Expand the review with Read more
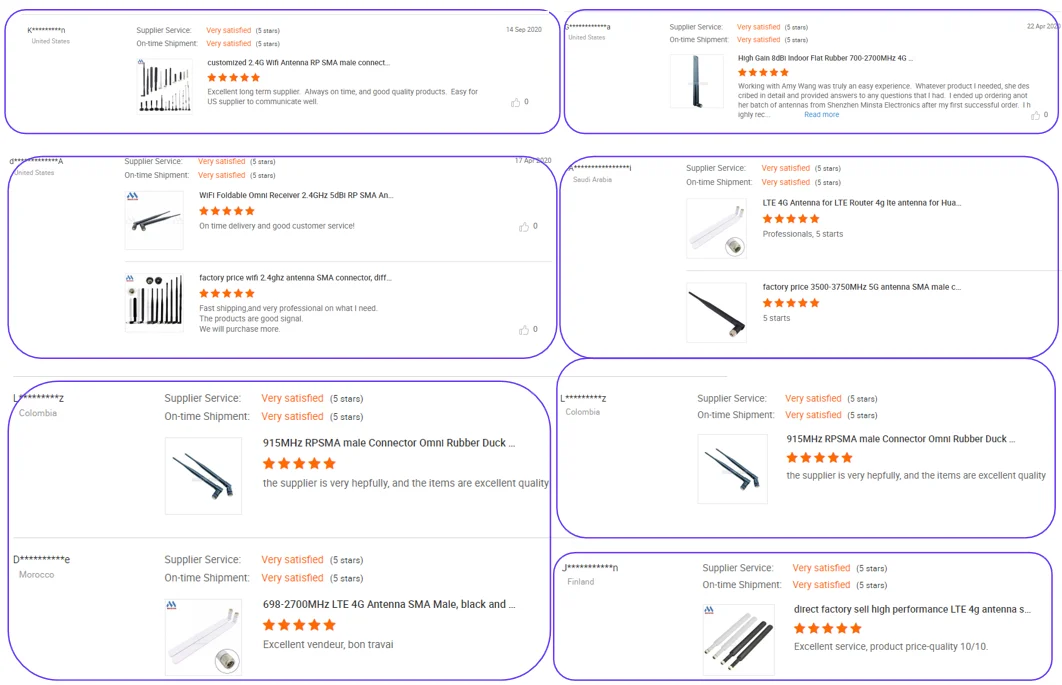Viewport: 1062px width, 685px height. pos(821,115)
